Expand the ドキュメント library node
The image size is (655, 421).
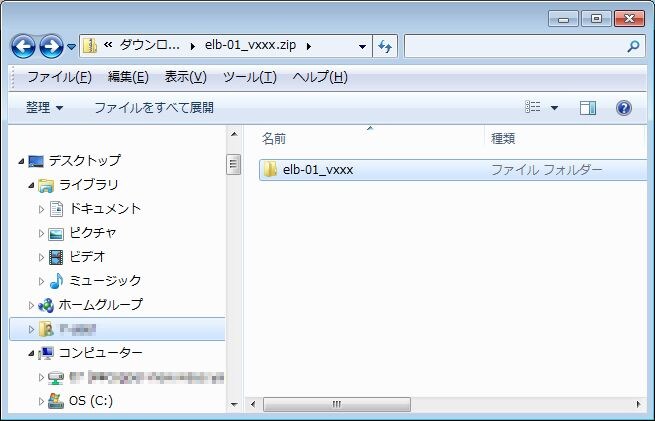click(x=42, y=209)
